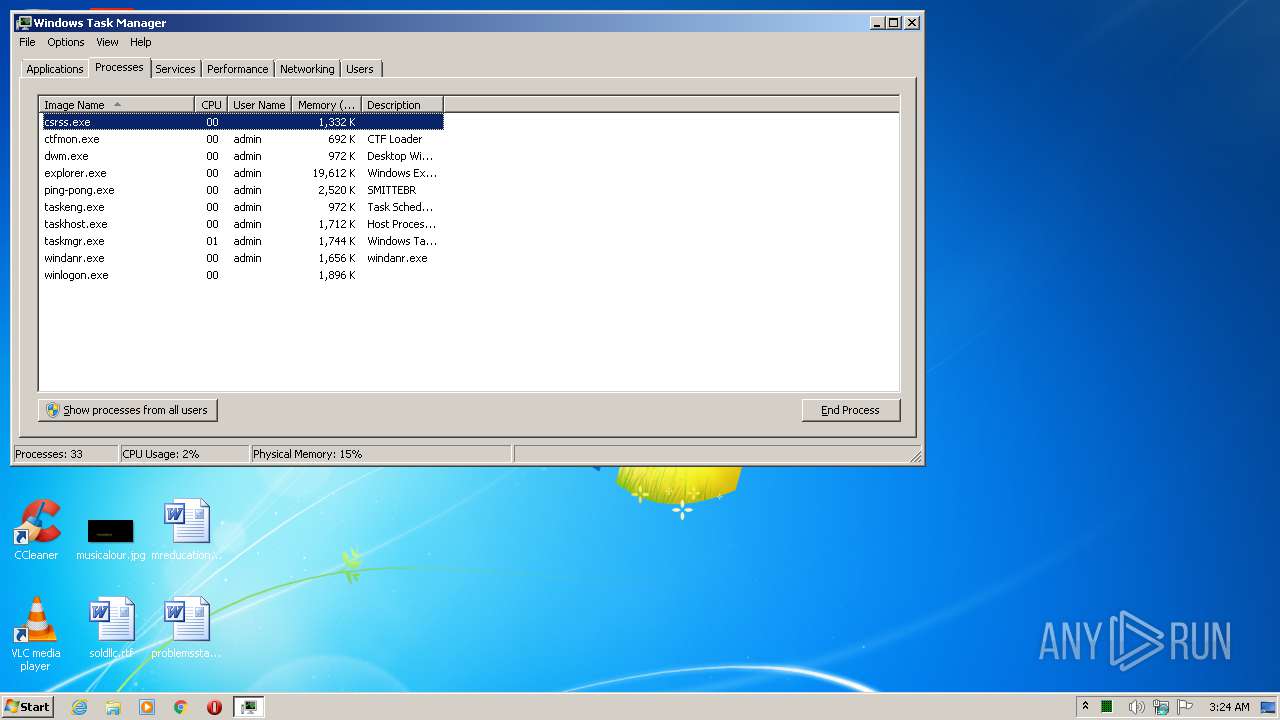Image resolution: width=1280 pixels, height=720 pixels.
Task: Sort by Description column header
Action: 402,104
